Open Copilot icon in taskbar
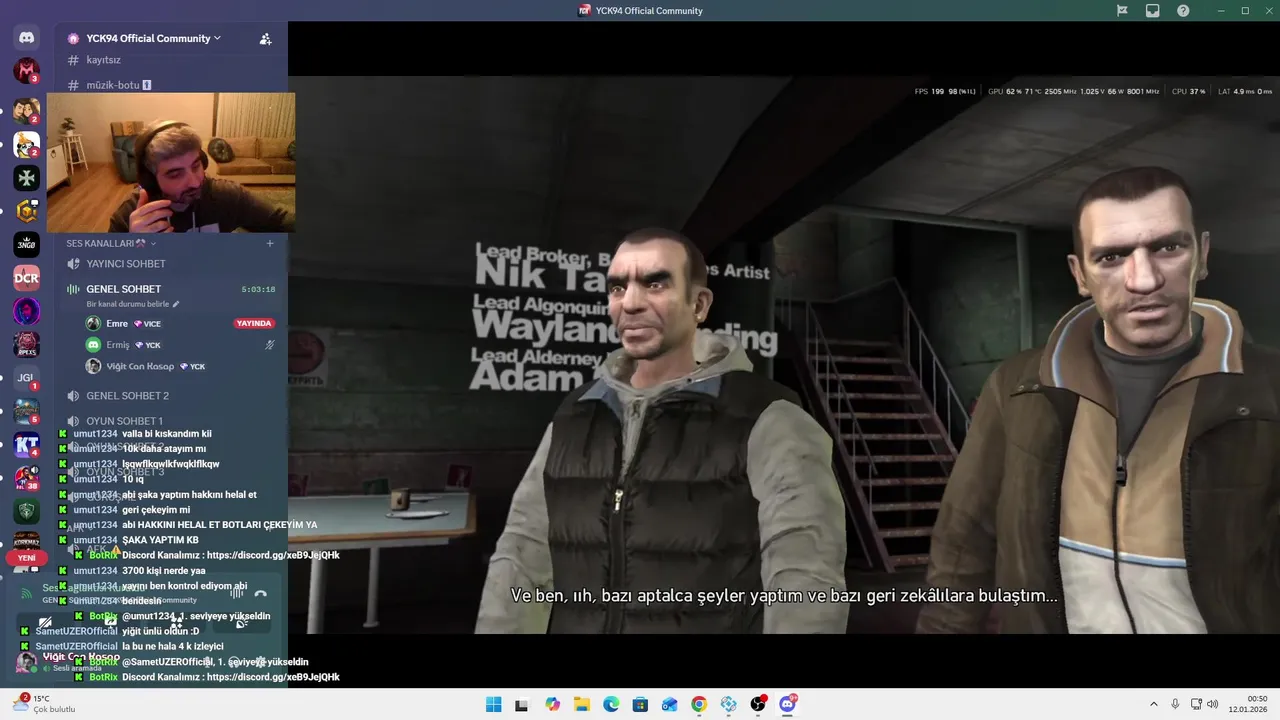Image resolution: width=1280 pixels, height=720 pixels. 552,704
